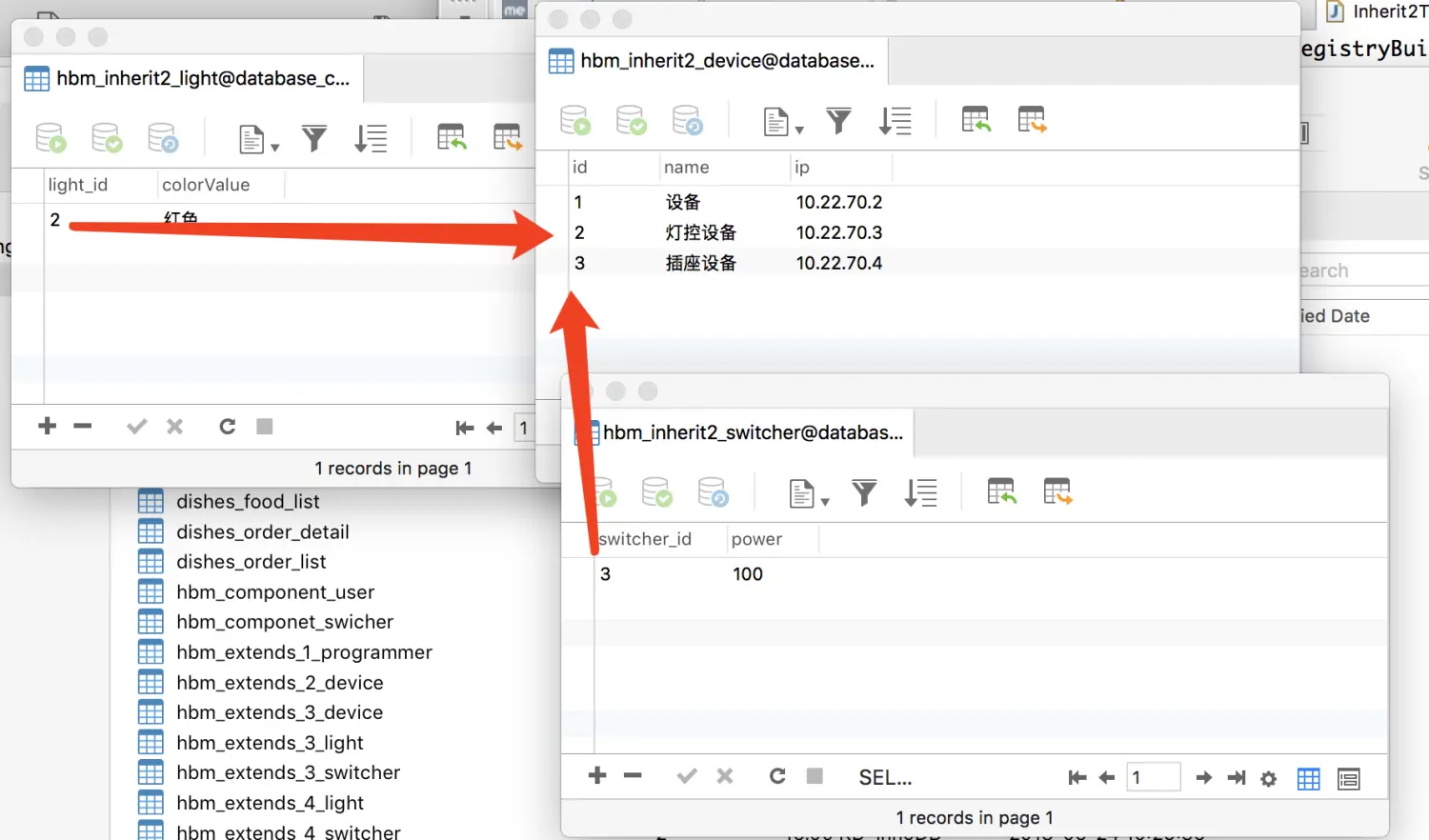The height and width of the screenshot is (840, 1429).
Task: Click the page number field in switcher window
Action: point(1153,778)
